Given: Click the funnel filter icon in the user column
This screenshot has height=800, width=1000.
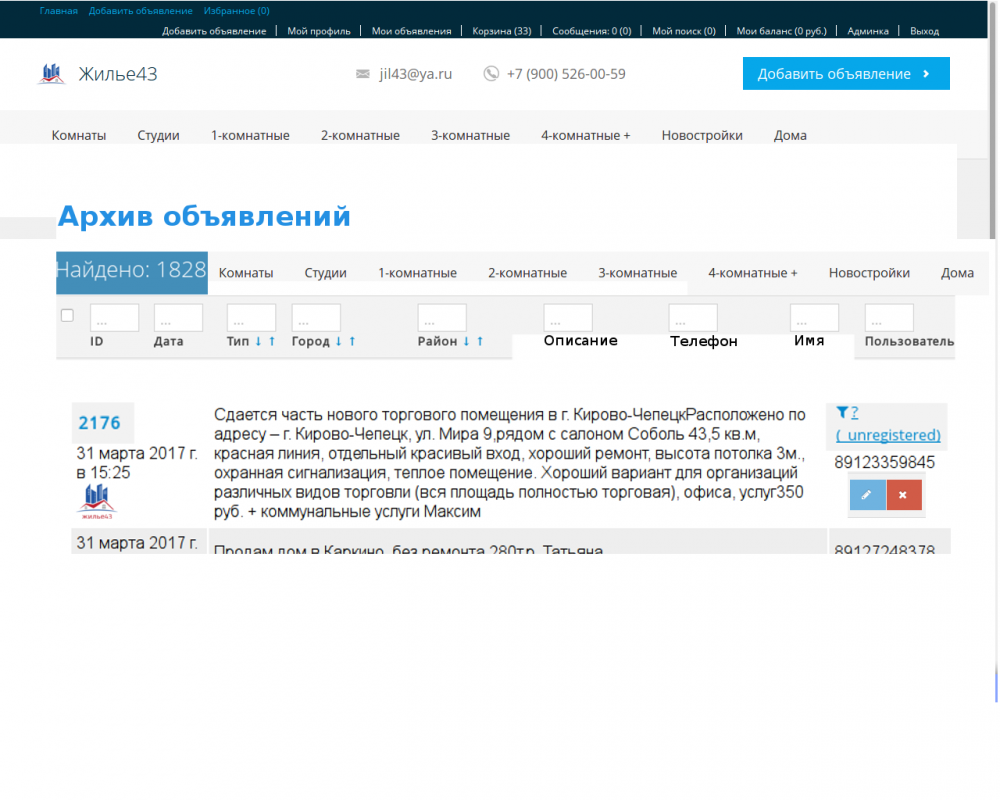Looking at the screenshot, I should tap(842, 412).
